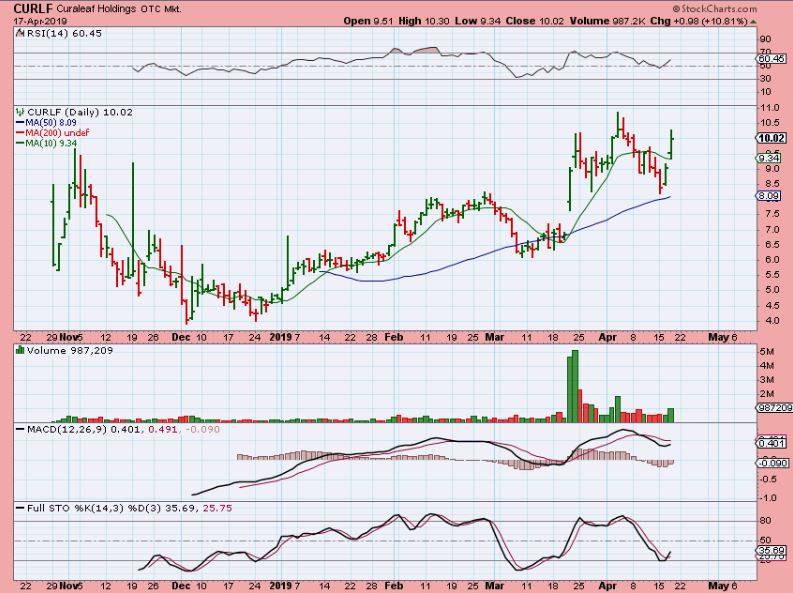Click the 35.69 stochastic value tag

pos(769,551)
